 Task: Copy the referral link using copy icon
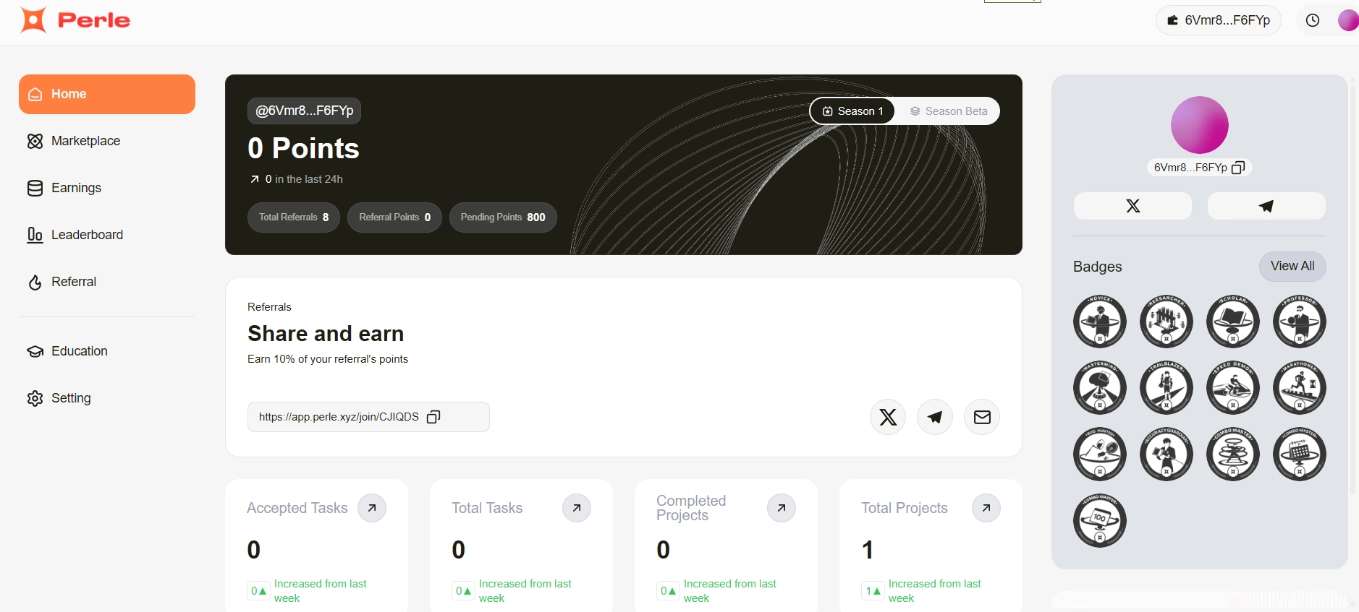pos(433,417)
